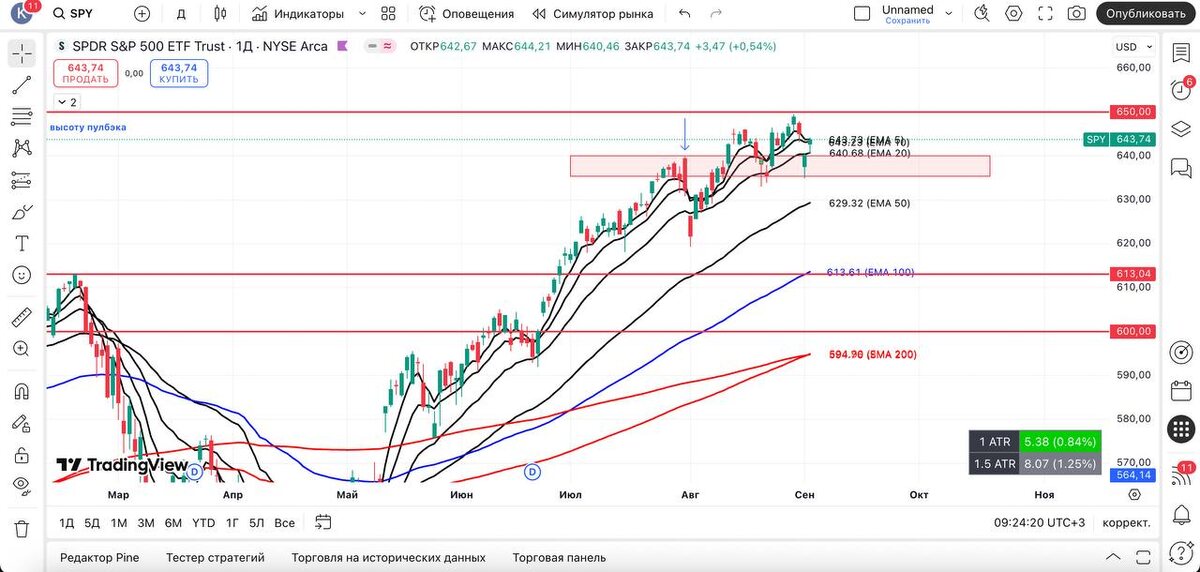This screenshot has width=1200, height=572.
Task: Open the patterns drawing tool
Action: coord(21,149)
